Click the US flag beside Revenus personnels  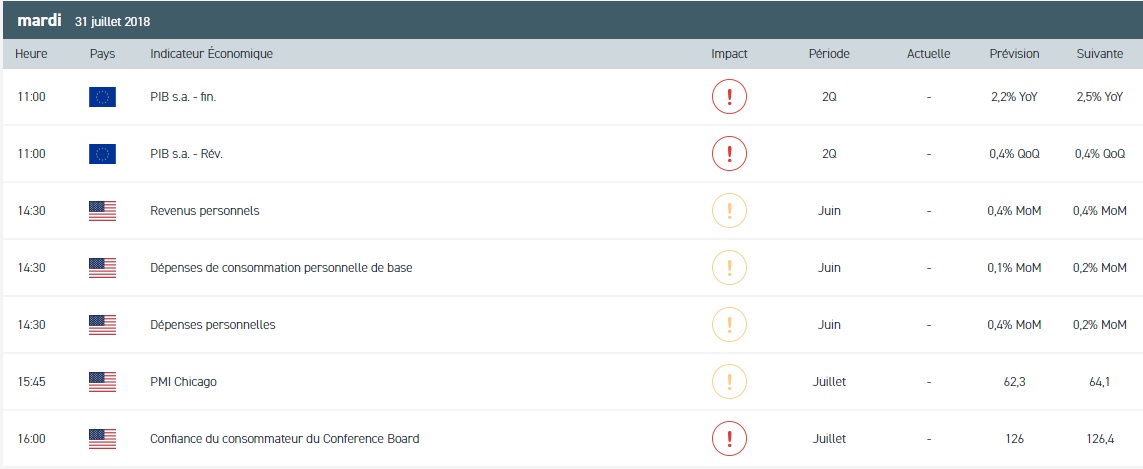(x=102, y=211)
